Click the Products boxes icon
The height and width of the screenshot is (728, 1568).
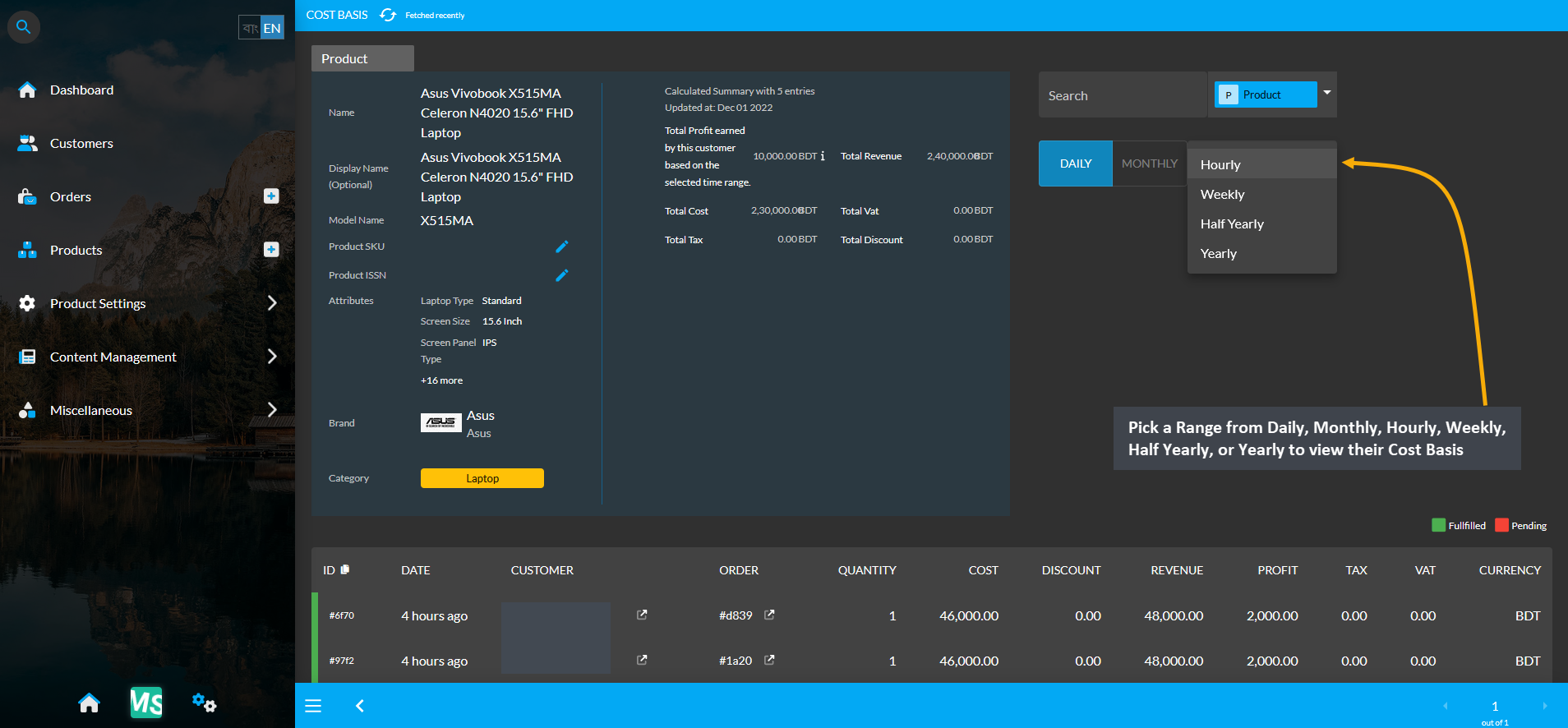tap(27, 250)
